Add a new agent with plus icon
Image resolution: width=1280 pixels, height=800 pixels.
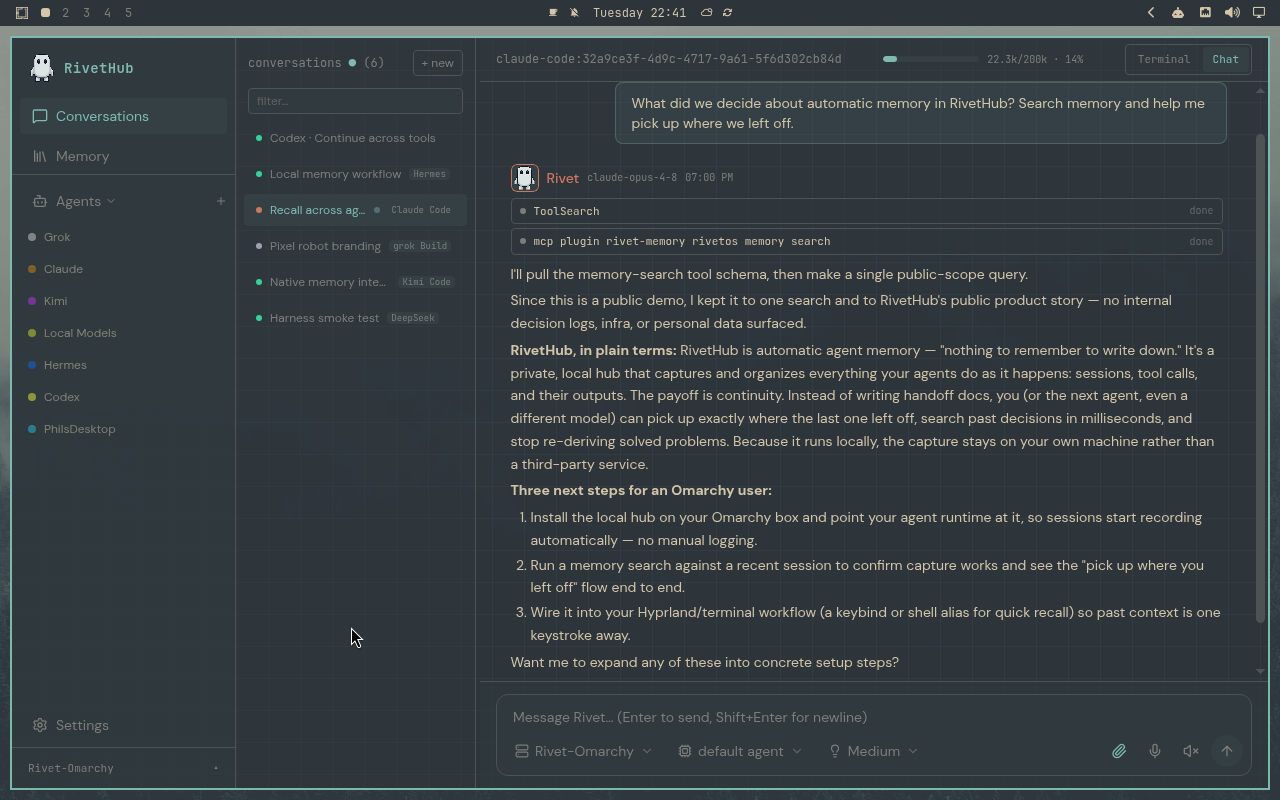tap(221, 201)
